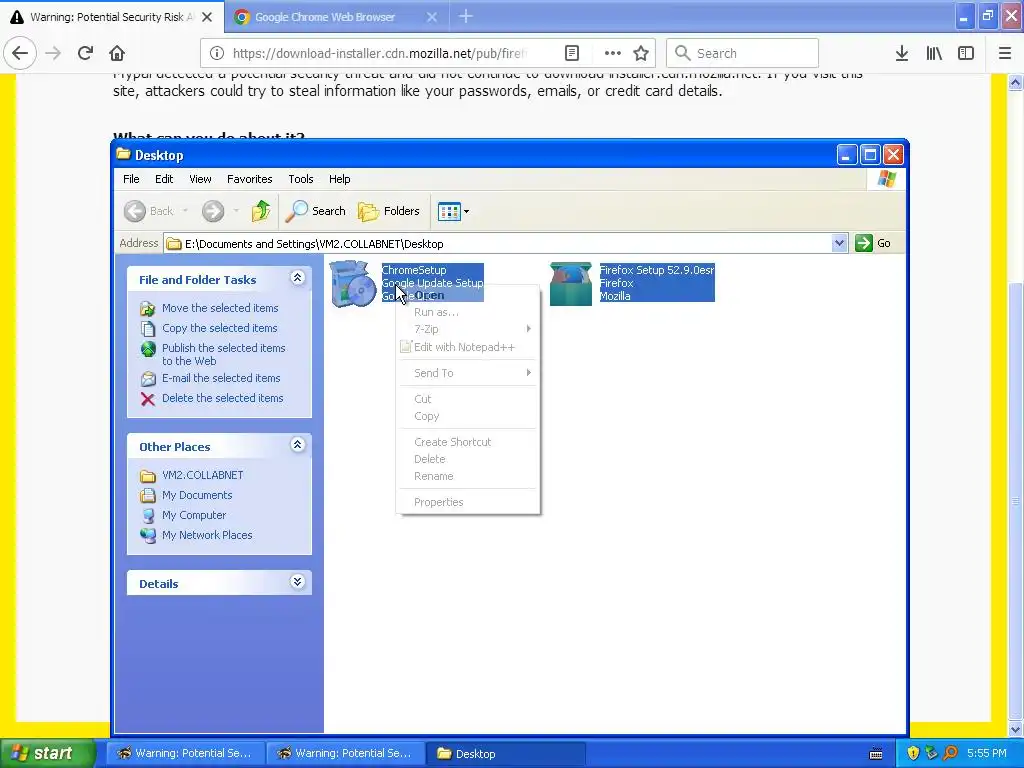
Task: Open Firefox library icon
Action: 934,53
